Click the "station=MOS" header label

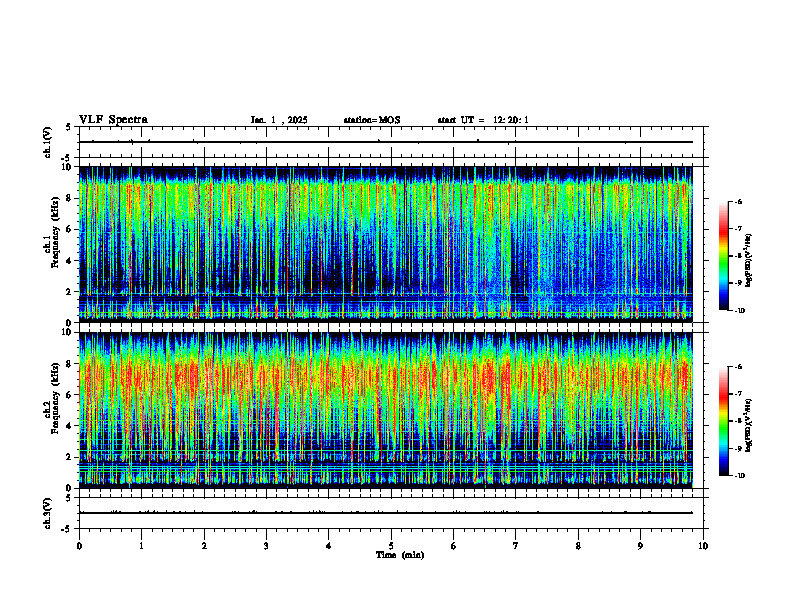372,120
